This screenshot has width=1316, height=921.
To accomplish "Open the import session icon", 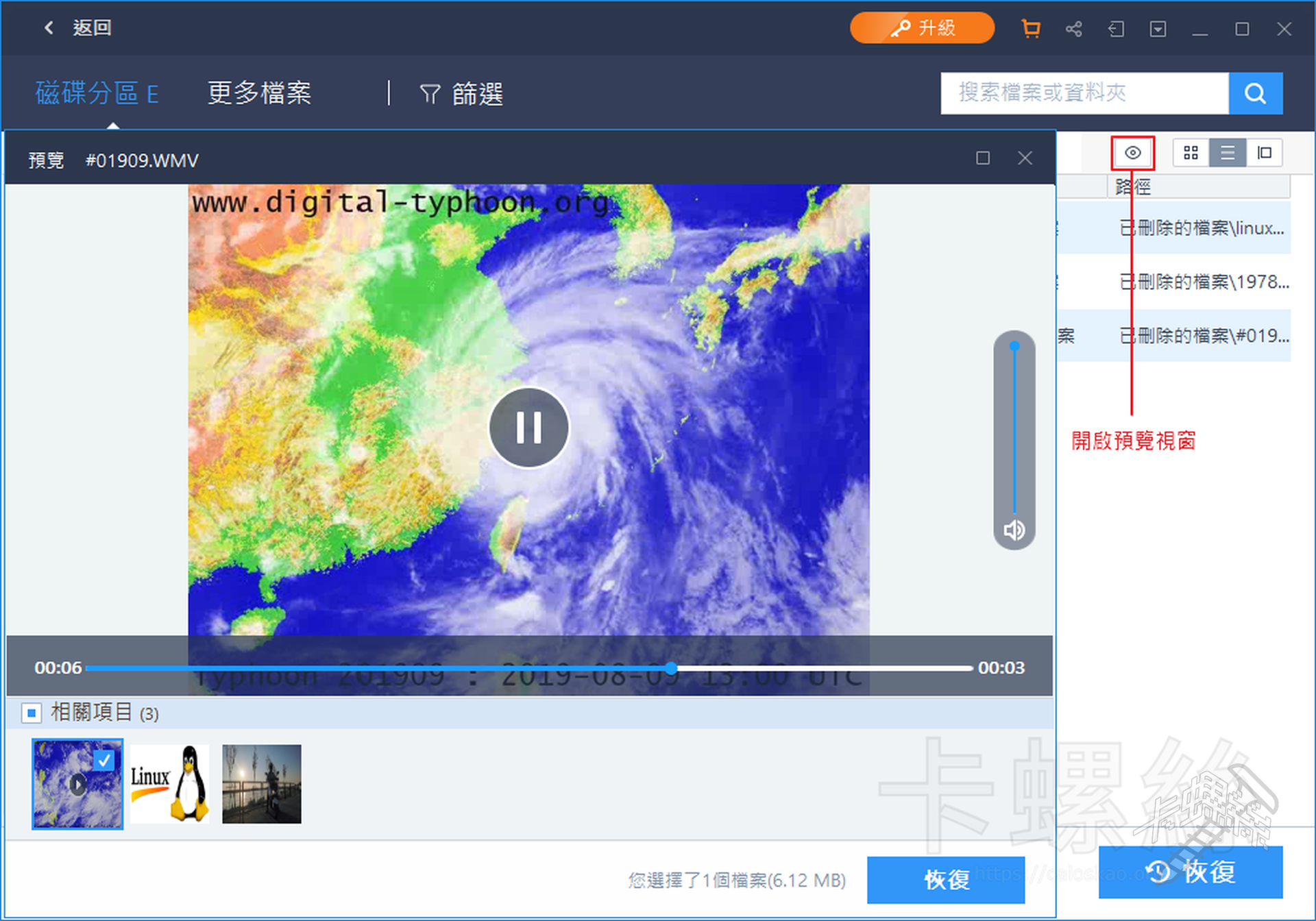I will (x=1116, y=29).
